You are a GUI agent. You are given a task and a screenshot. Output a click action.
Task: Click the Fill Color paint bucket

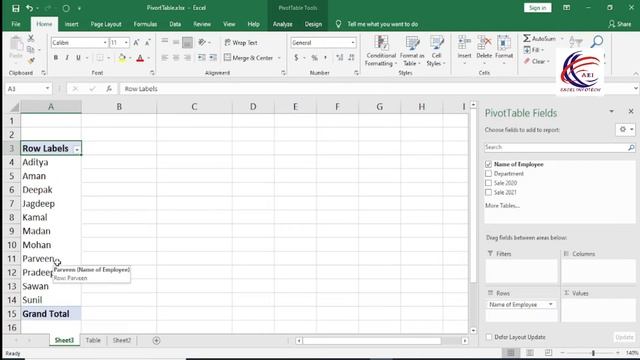(122, 58)
